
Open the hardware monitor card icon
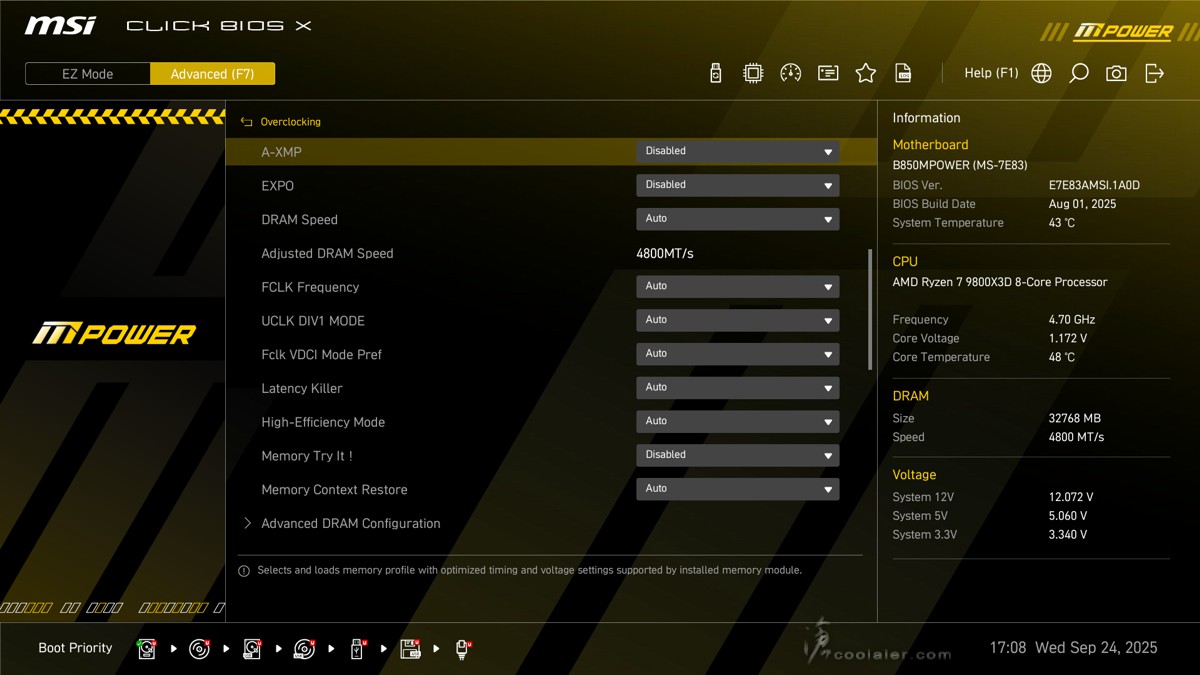click(828, 73)
